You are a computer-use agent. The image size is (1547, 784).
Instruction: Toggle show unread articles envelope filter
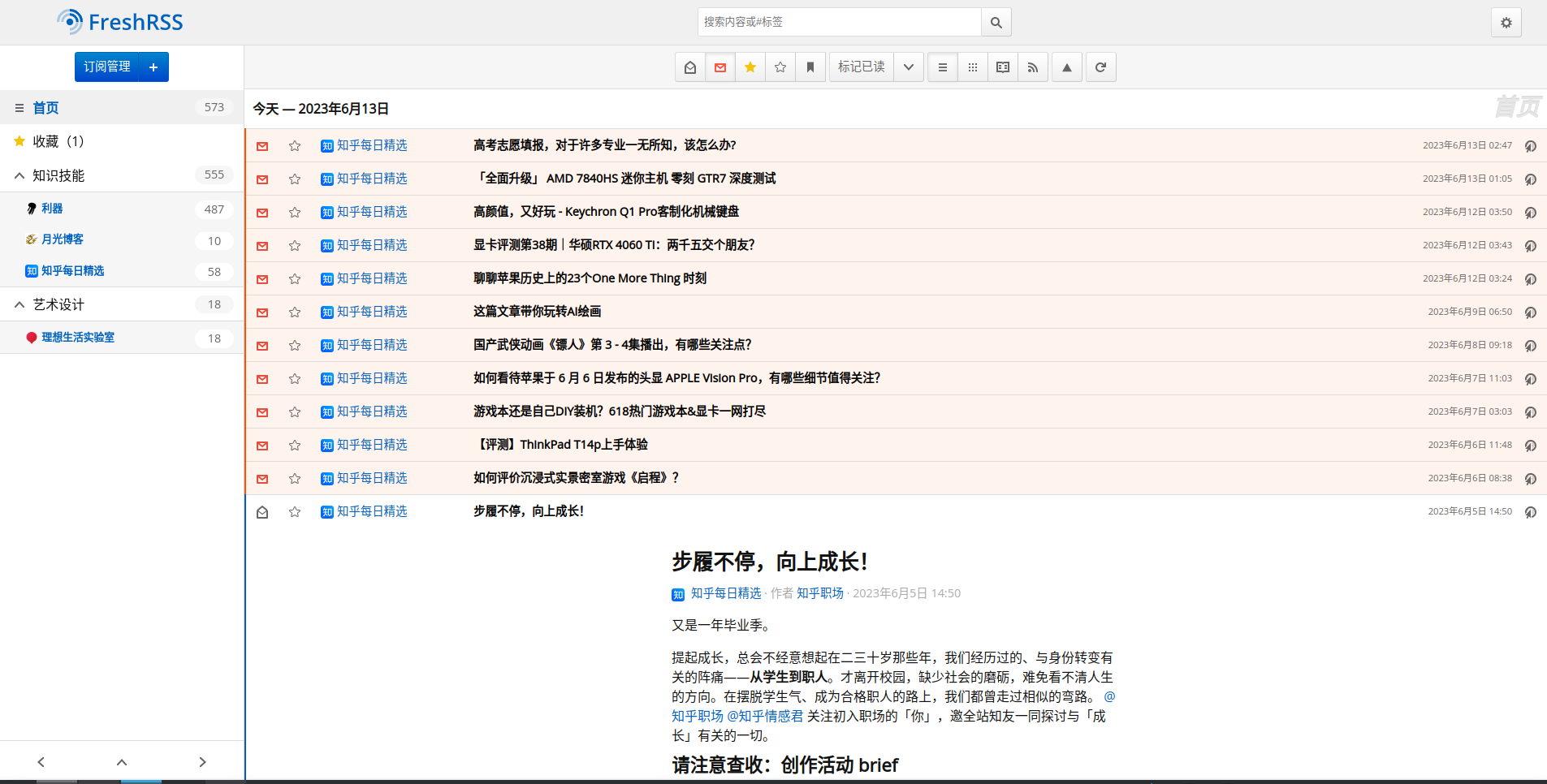720,67
